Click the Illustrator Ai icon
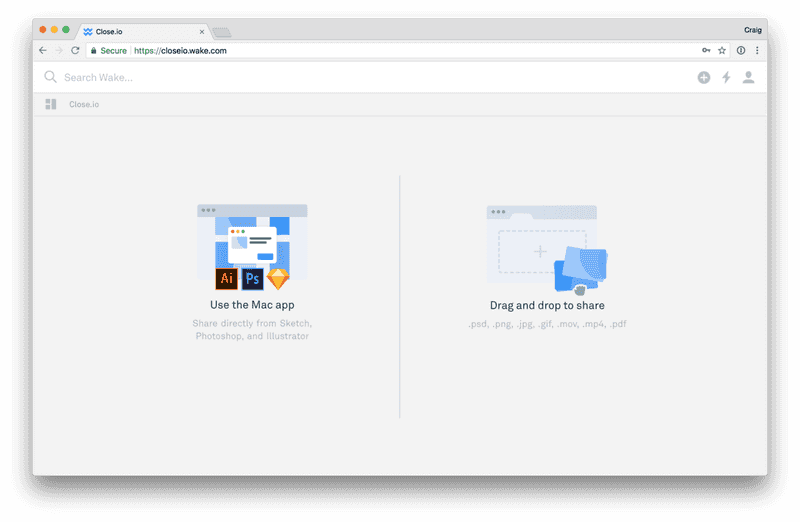800x522 pixels. pyautogui.click(x=227, y=279)
